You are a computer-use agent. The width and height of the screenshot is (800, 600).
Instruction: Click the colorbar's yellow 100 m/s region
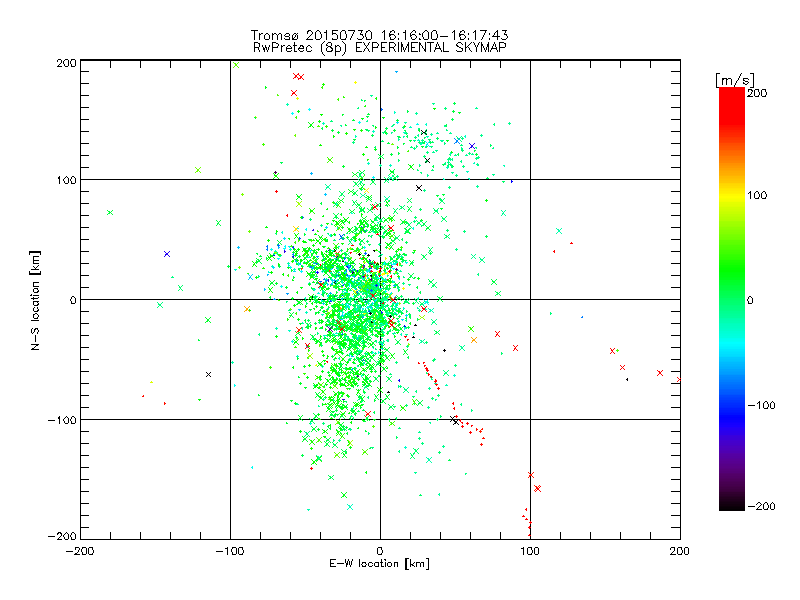point(732,196)
